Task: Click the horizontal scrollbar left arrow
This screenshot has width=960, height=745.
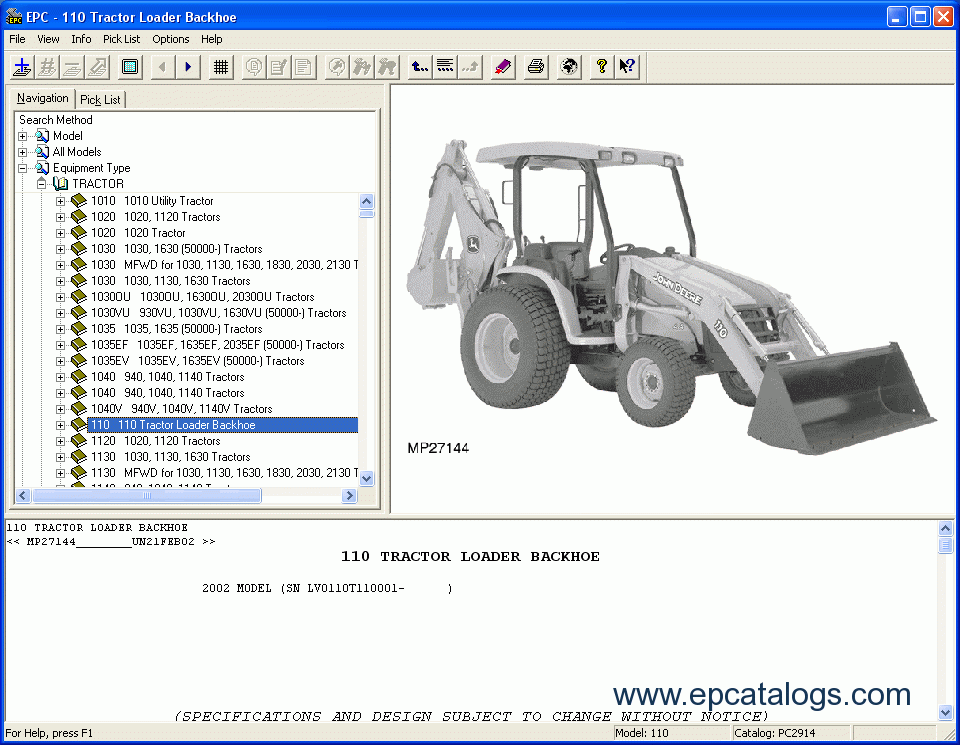Action: coord(23,495)
